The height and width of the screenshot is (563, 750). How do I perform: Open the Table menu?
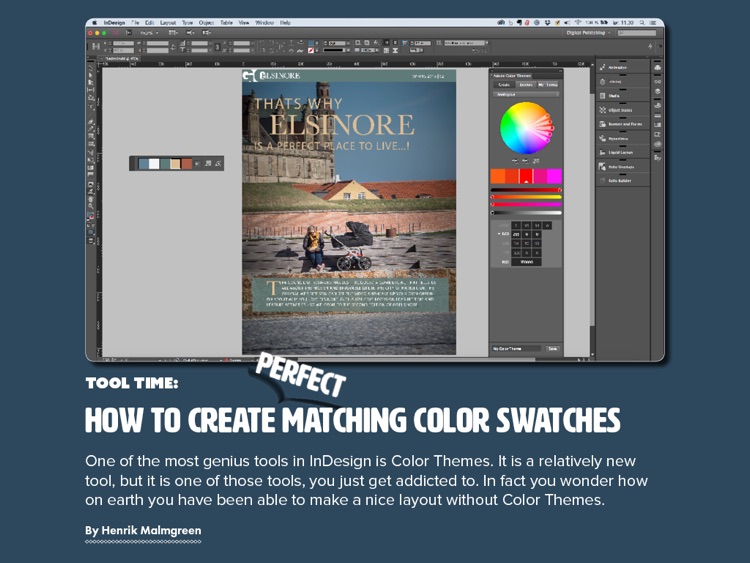pos(226,22)
